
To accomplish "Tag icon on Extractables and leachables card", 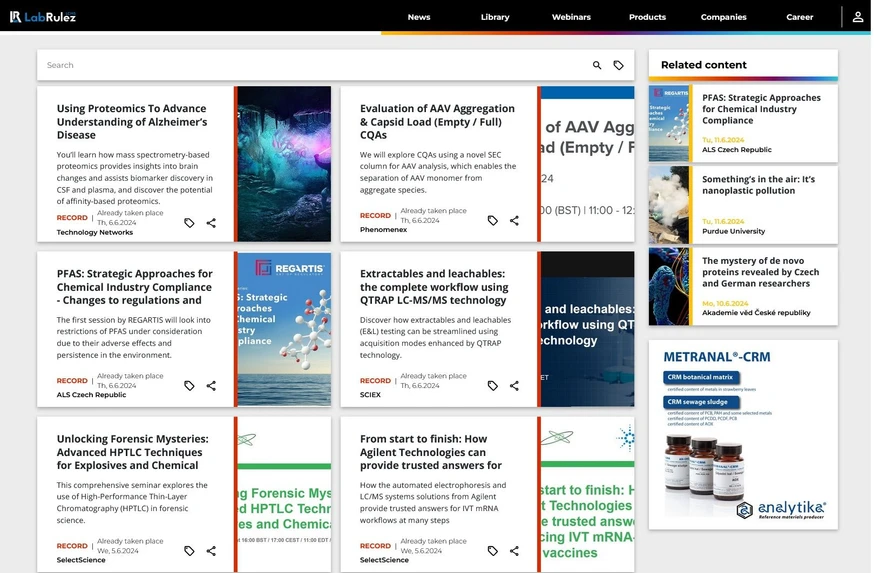I will (493, 386).
